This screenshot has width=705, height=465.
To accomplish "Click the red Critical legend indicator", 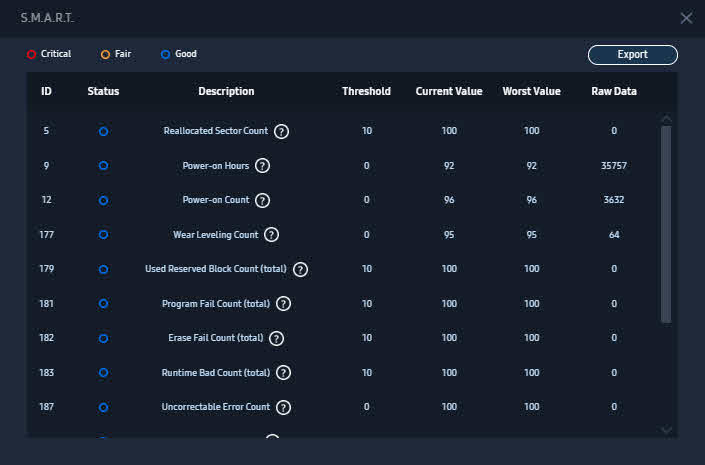I will (x=32, y=54).
